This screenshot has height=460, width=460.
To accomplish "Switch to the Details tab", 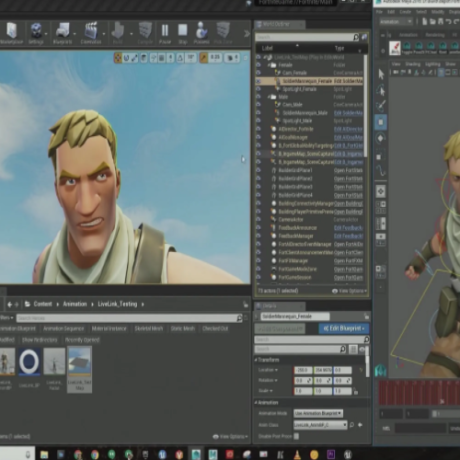I will pos(279,306).
